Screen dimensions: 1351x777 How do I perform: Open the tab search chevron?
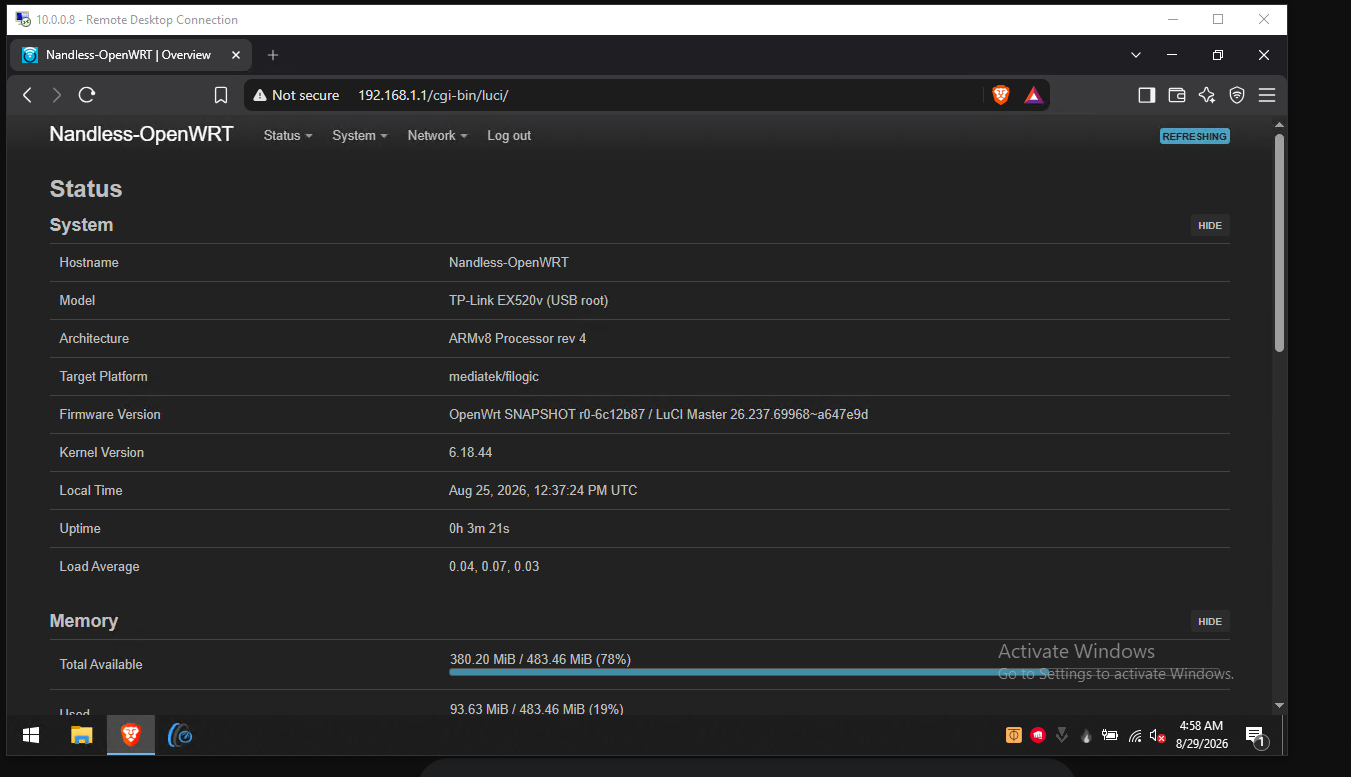(1136, 55)
